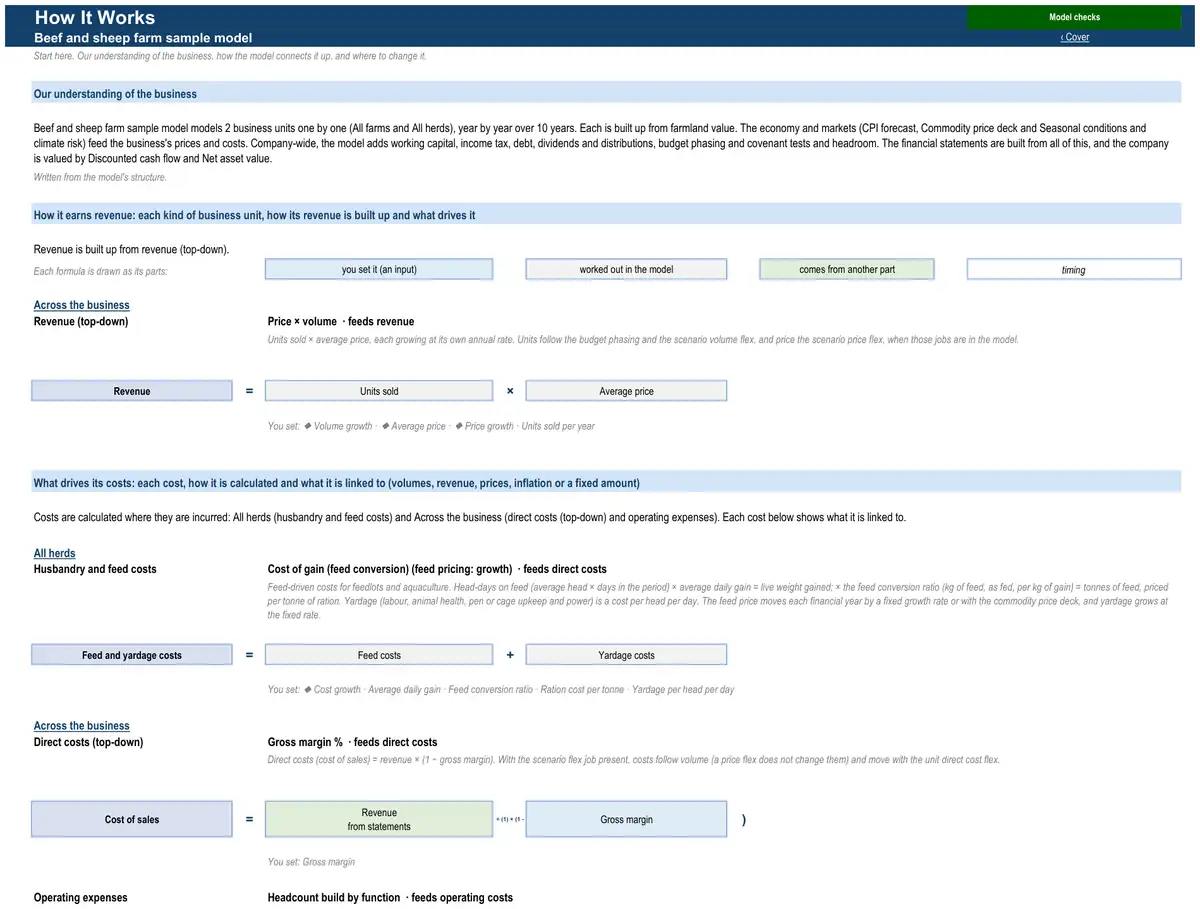Click the green Model checks button
Screen dimensions: 1200x909
pos(1074,17)
